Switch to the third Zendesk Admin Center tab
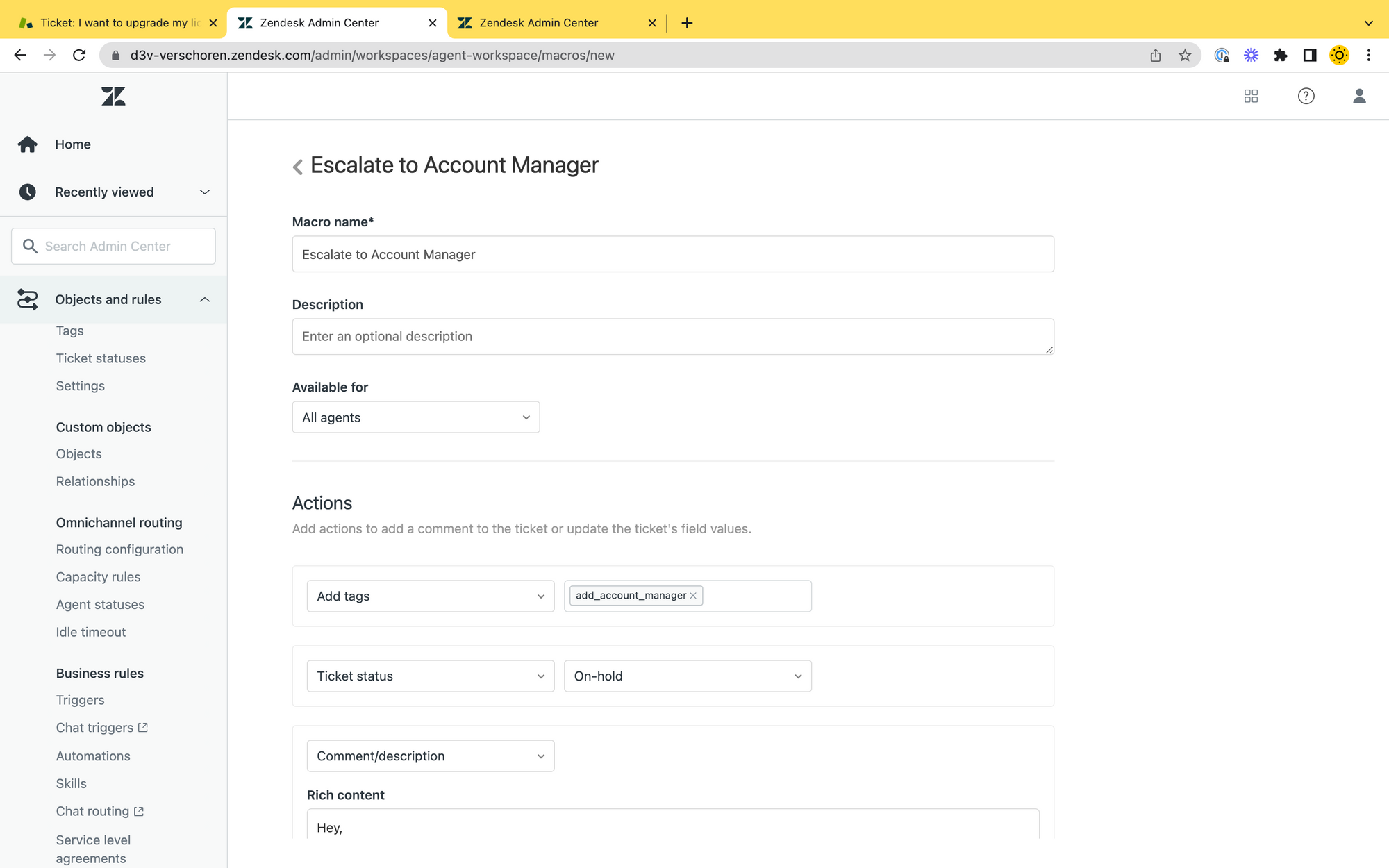 [x=538, y=23]
